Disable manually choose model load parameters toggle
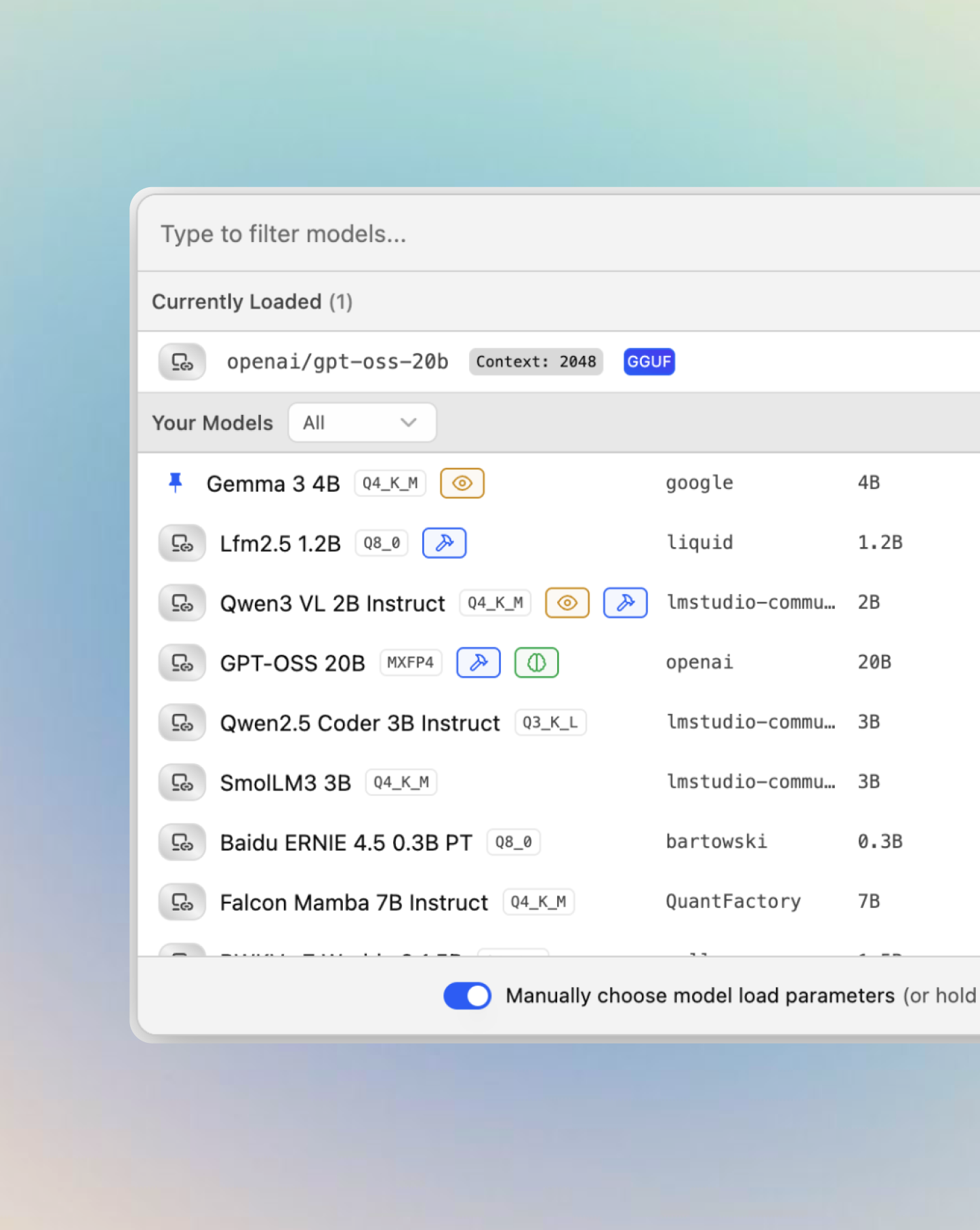 coord(467,995)
